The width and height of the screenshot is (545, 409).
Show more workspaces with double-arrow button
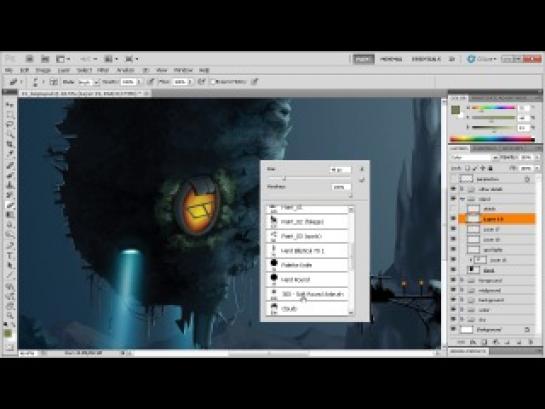pyautogui.click(x=452, y=59)
